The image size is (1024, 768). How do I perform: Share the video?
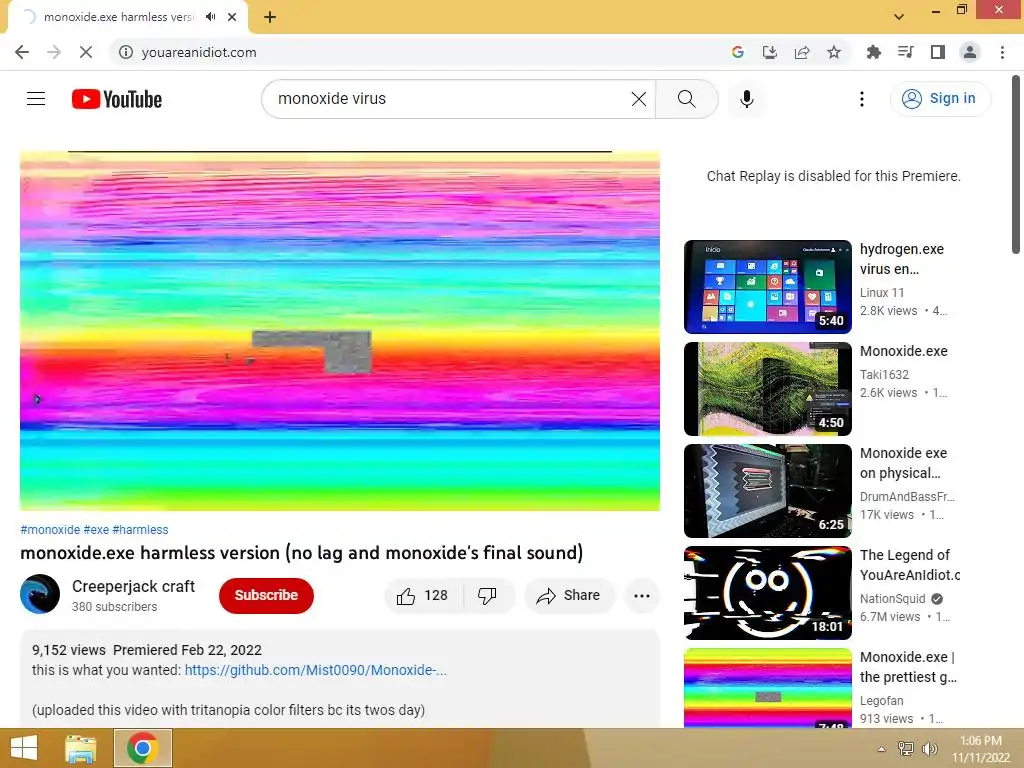569,596
